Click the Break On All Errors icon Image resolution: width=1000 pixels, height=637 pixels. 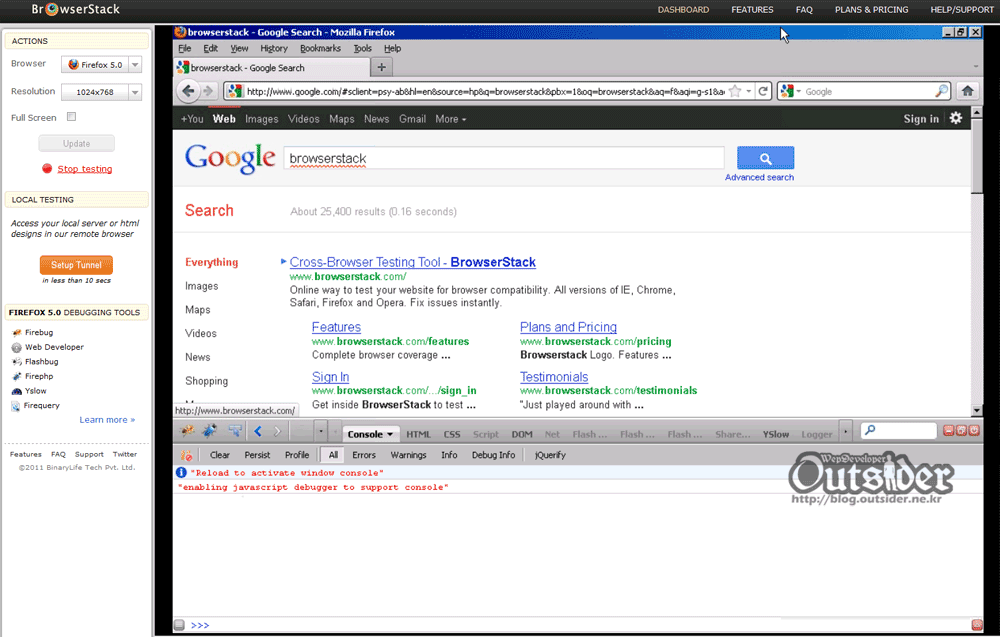[x=186, y=455]
